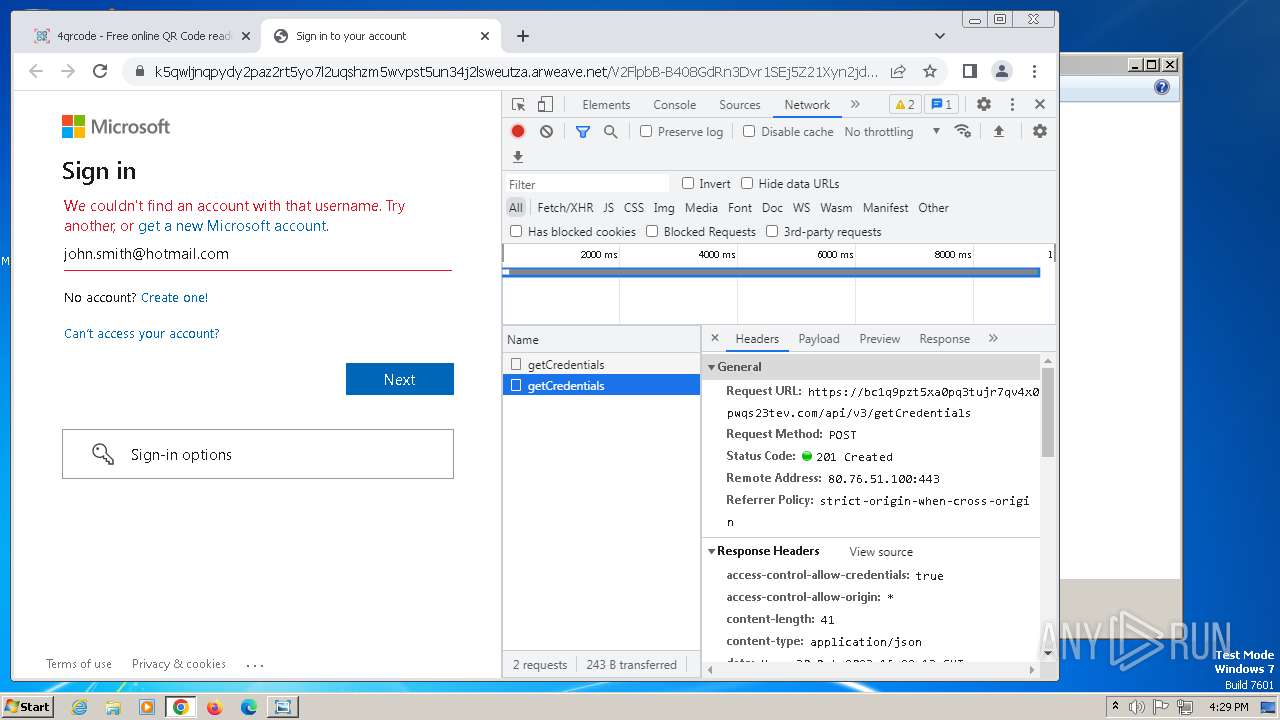This screenshot has width=1280, height=720.
Task: Enable Disable cache checkbox
Action: pyautogui.click(x=749, y=131)
